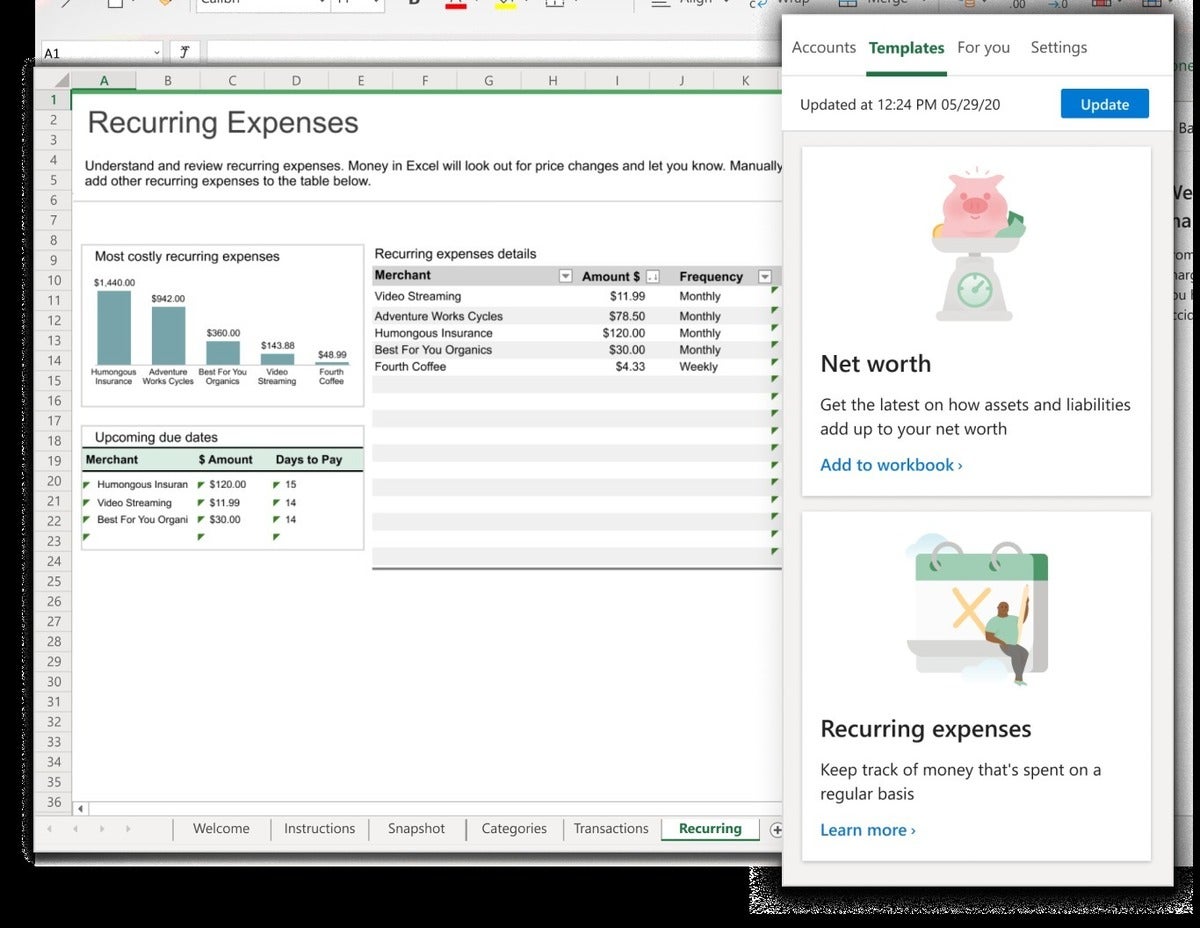Click the last-sheet navigation arrow
Viewport: 1200px width, 928px height.
(x=127, y=829)
